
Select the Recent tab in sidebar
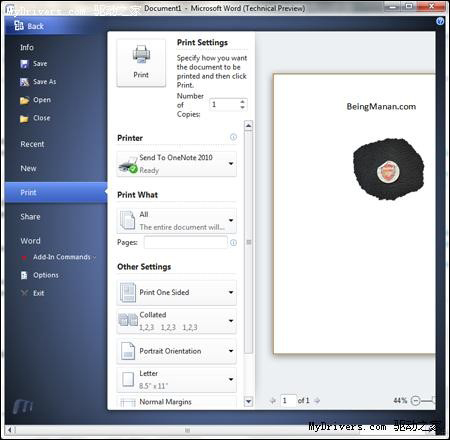[x=32, y=144]
